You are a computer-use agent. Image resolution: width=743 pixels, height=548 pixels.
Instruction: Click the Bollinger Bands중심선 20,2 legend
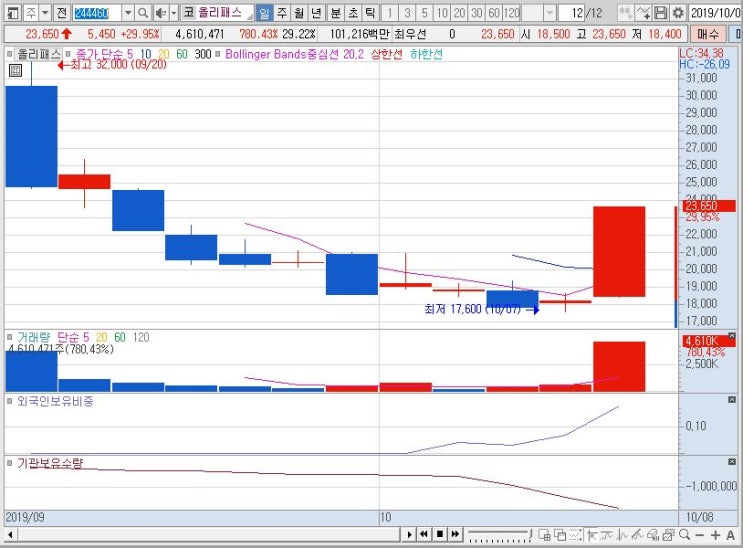294,54
